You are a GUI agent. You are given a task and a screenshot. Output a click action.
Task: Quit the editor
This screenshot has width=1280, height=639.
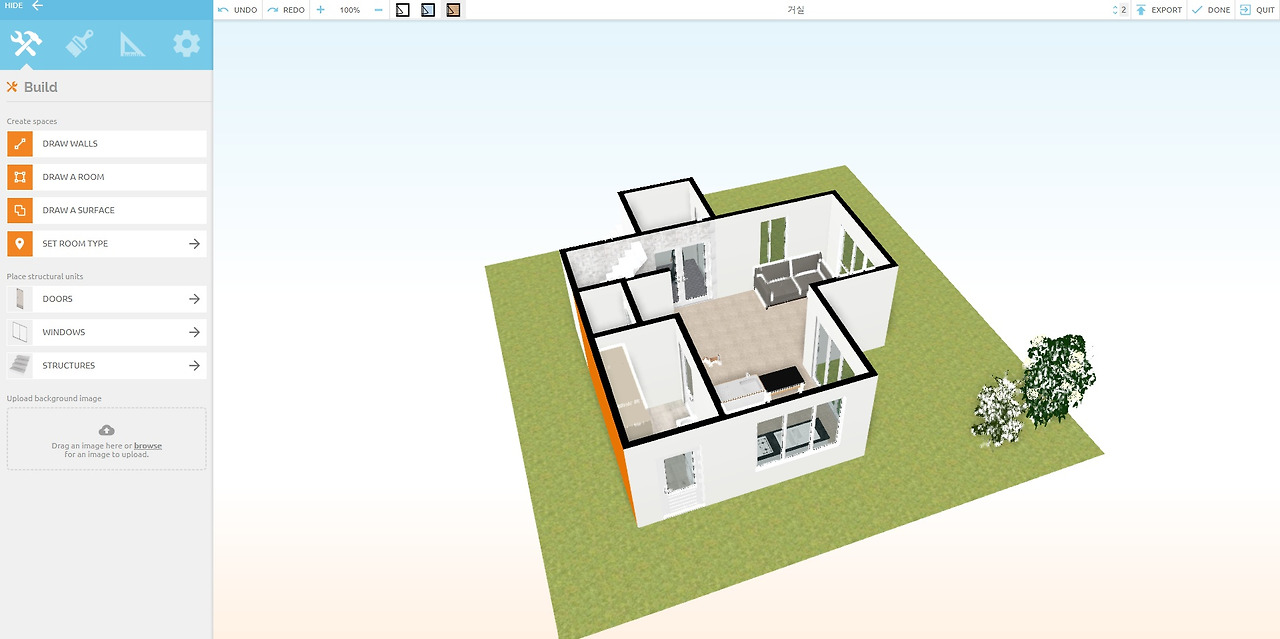coord(1257,10)
